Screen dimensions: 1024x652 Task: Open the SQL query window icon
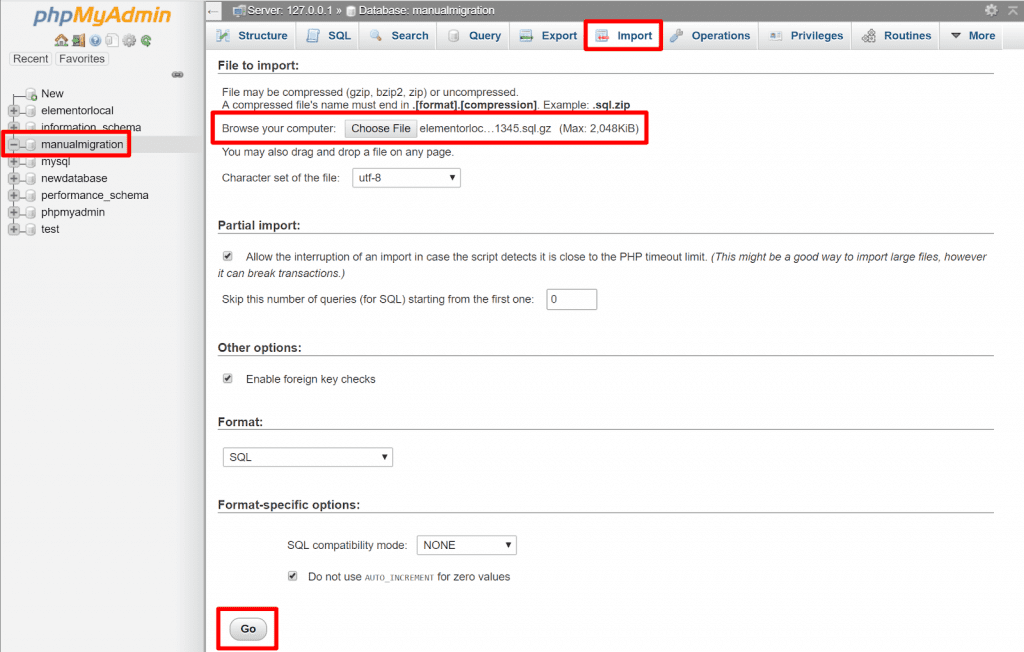112,40
